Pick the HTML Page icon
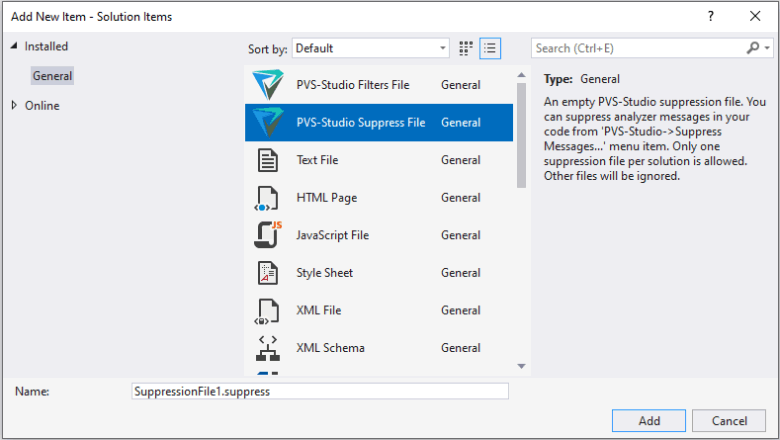780x440 pixels. [267, 198]
